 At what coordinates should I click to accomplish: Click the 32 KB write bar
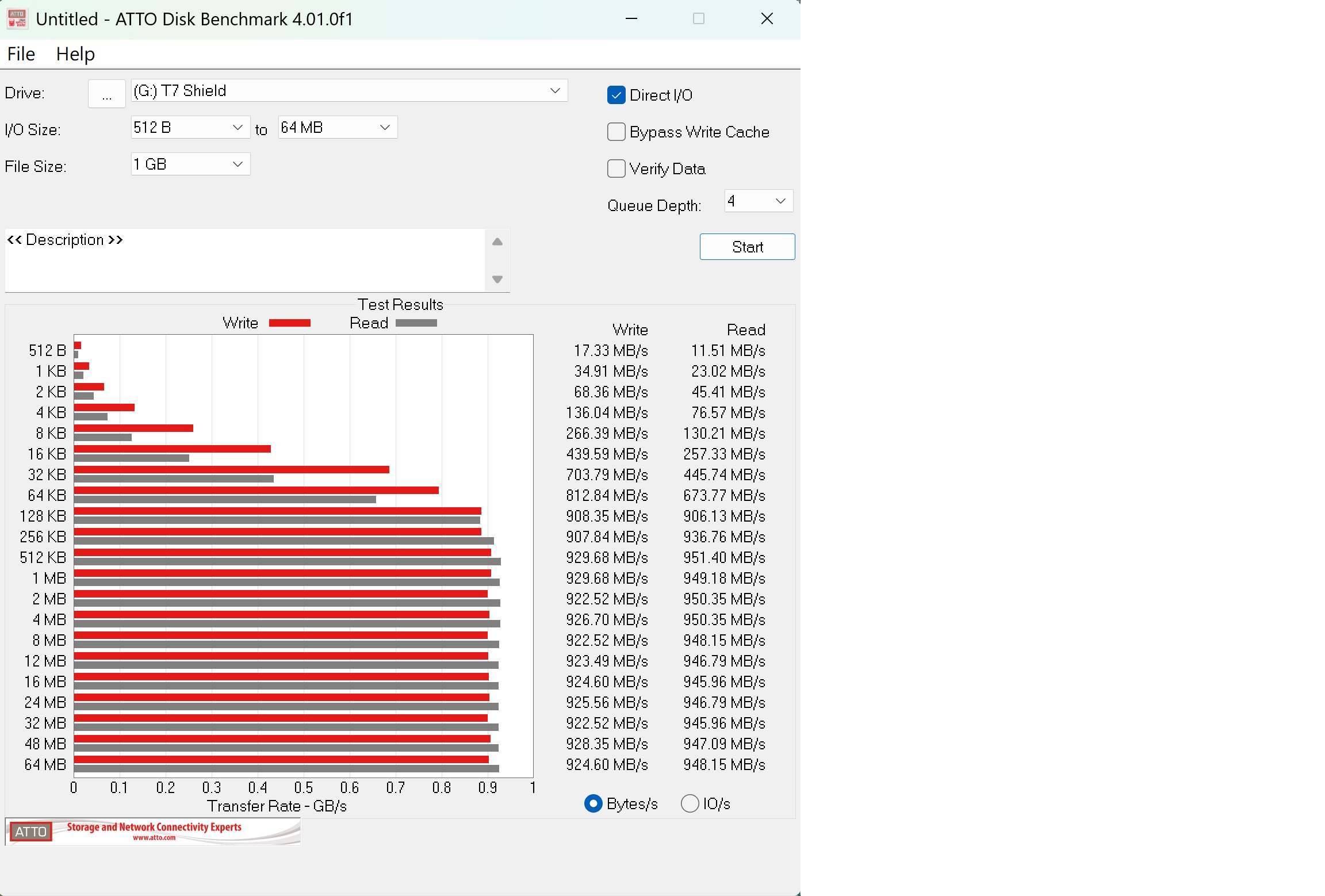click(x=232, y=470)
